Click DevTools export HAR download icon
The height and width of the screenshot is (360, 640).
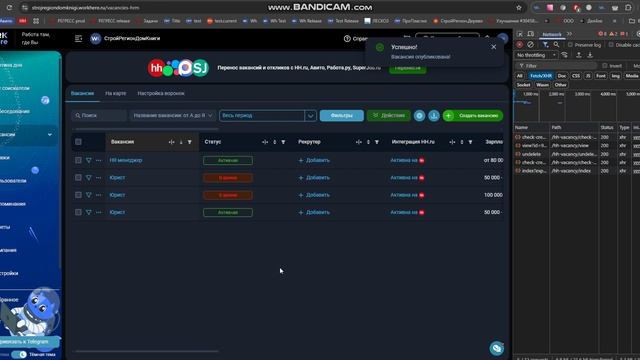coord(590,55)
